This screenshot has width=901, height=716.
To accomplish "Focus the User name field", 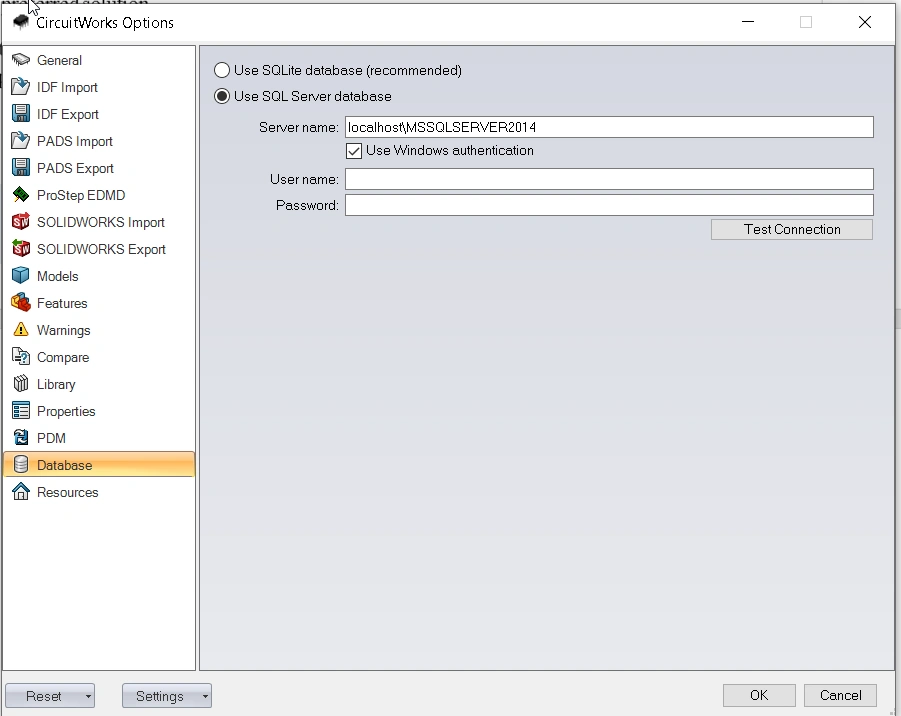I will click(x=609, y=179).
